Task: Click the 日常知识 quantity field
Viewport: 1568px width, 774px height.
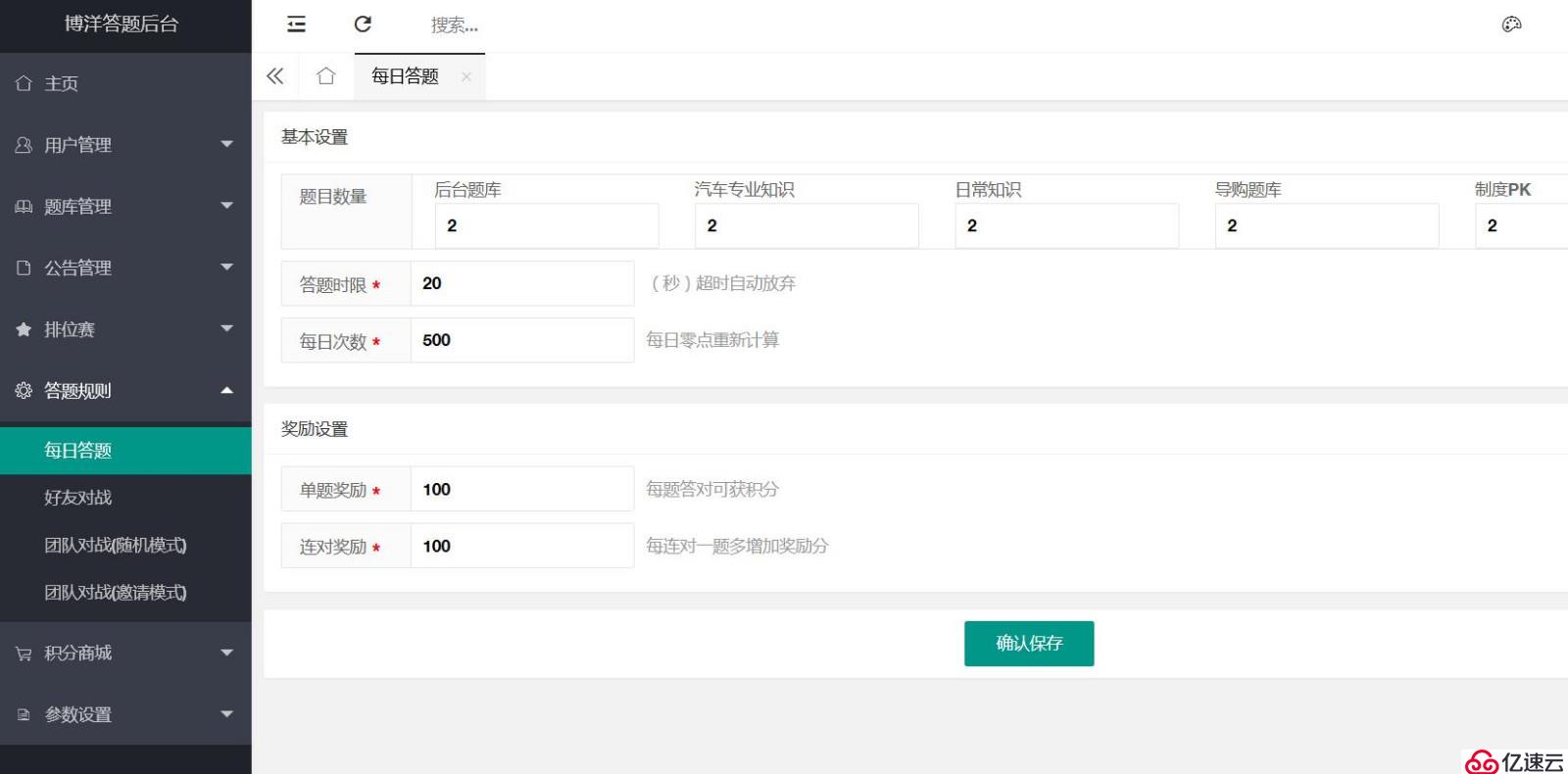Action: pyautogui.click(x=1067, y=226)
